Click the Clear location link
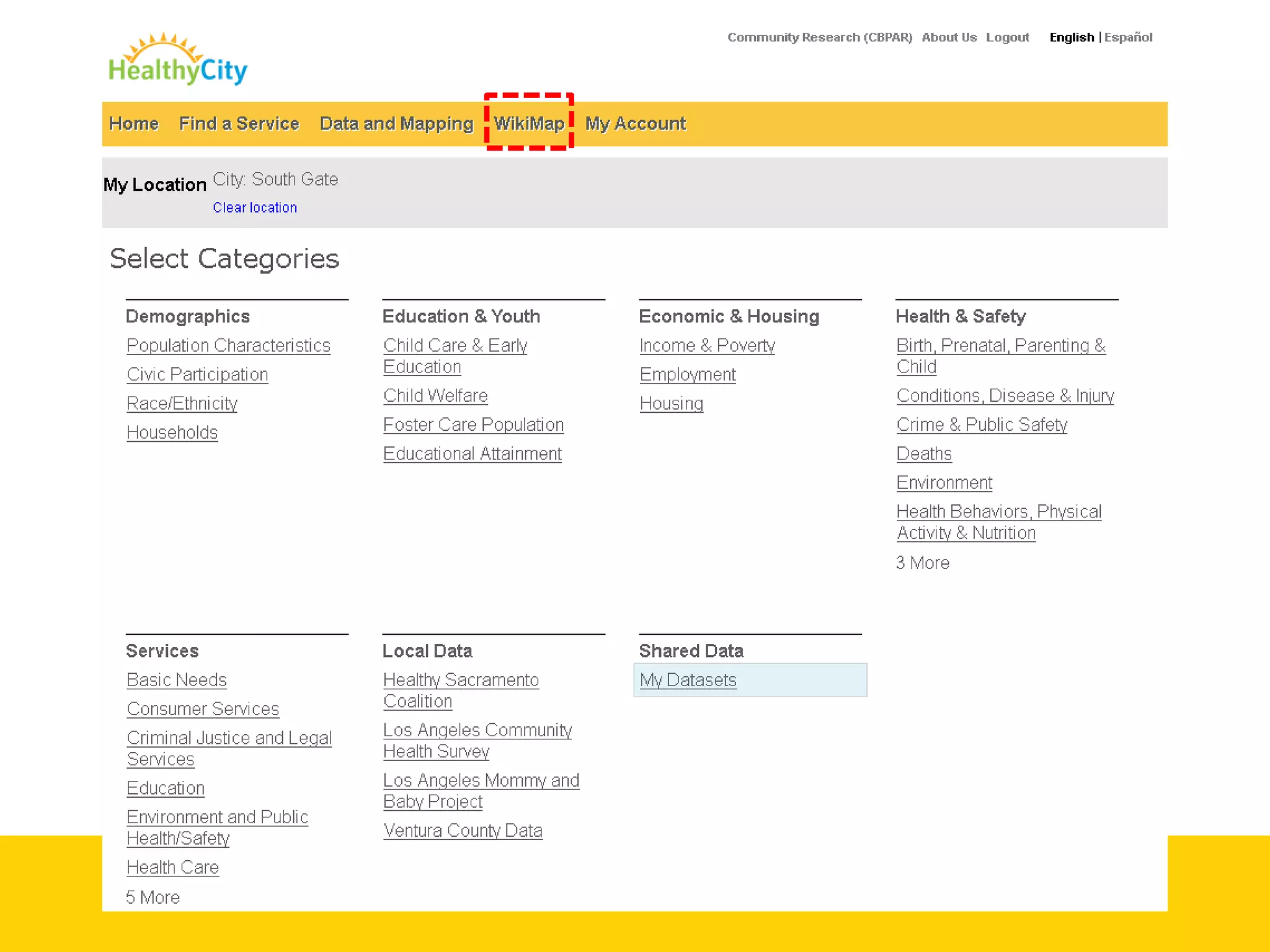The height and width of the screenshot is (952, 1270). point(254,208)
